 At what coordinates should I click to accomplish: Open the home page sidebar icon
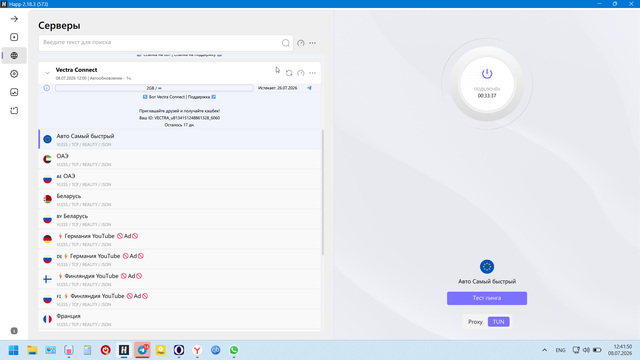click(x=14, y=37)
